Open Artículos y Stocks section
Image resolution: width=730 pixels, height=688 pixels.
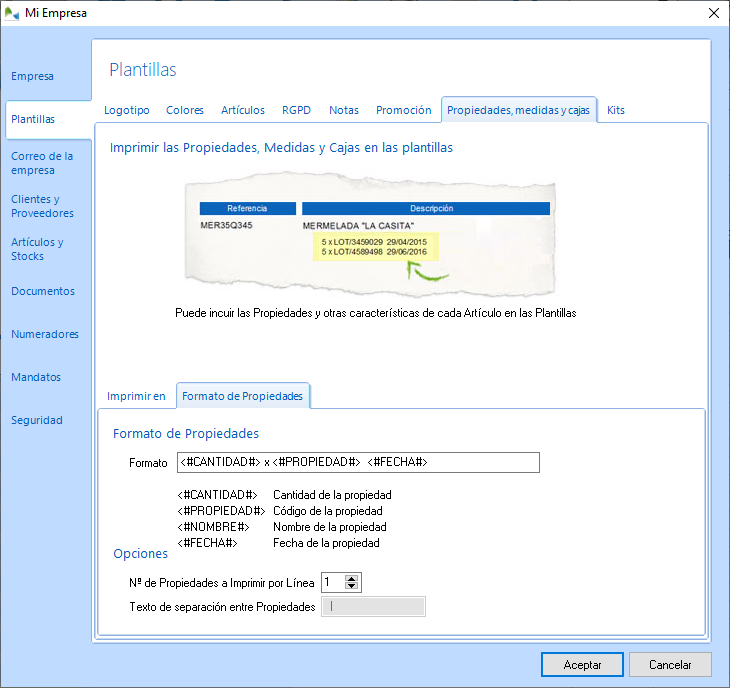click(37, 249)
